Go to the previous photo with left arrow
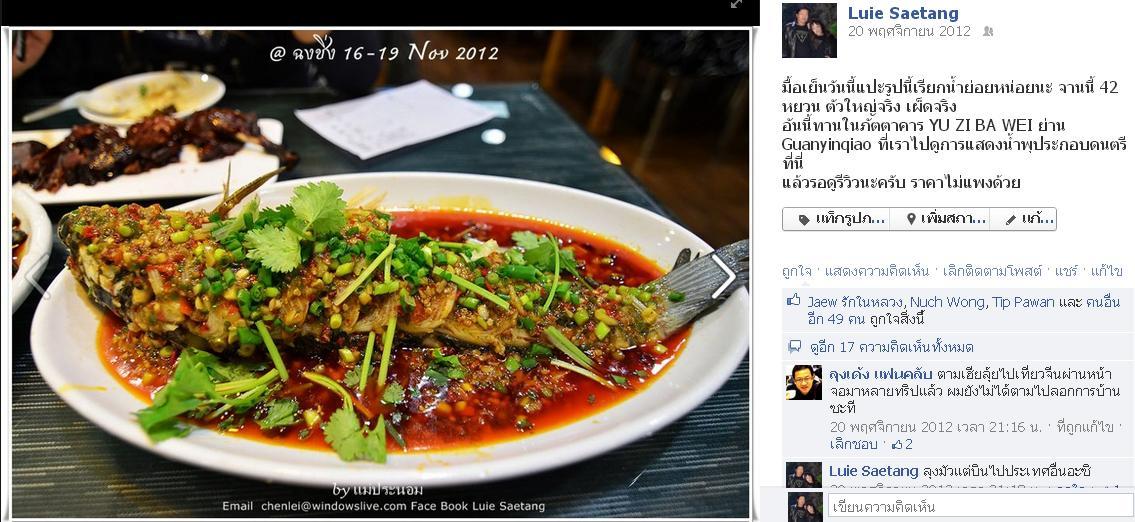Viewport: 1135px width, 522px height. (x=38, y=276)
